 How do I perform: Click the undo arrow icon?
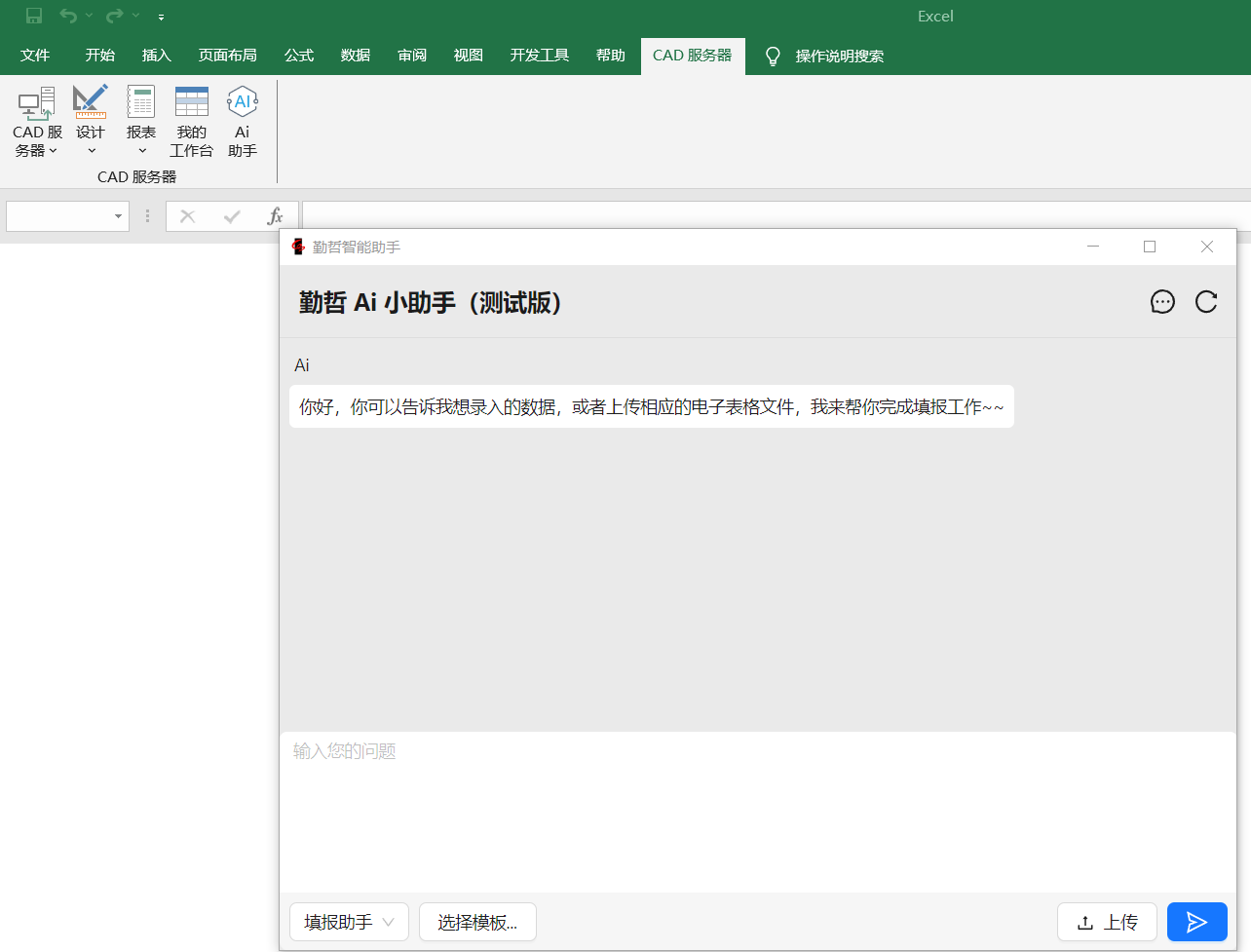tap(68, 16)
